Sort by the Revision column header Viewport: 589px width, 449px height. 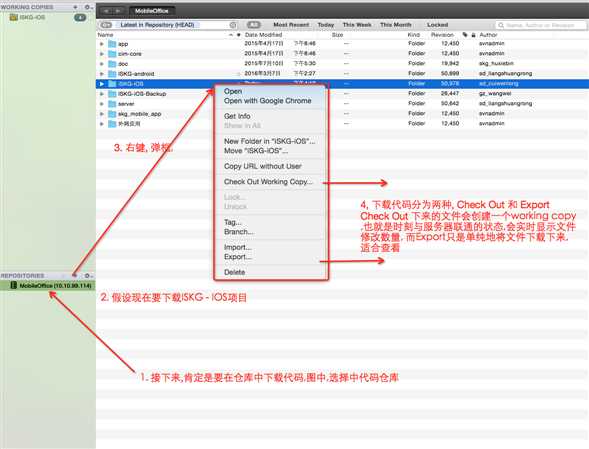click(442, 35)
